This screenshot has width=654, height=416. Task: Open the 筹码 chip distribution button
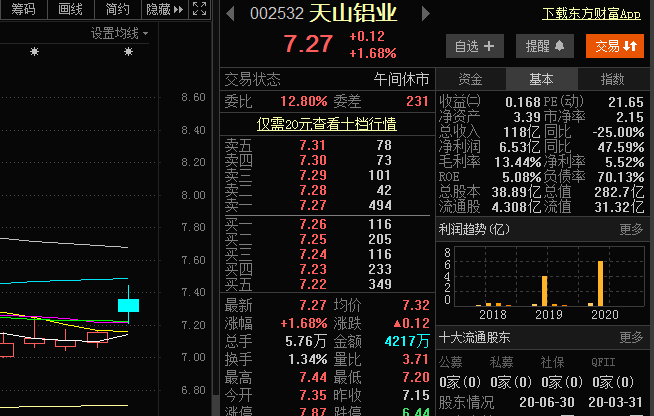pyautogui.click(x=24, y=9)
